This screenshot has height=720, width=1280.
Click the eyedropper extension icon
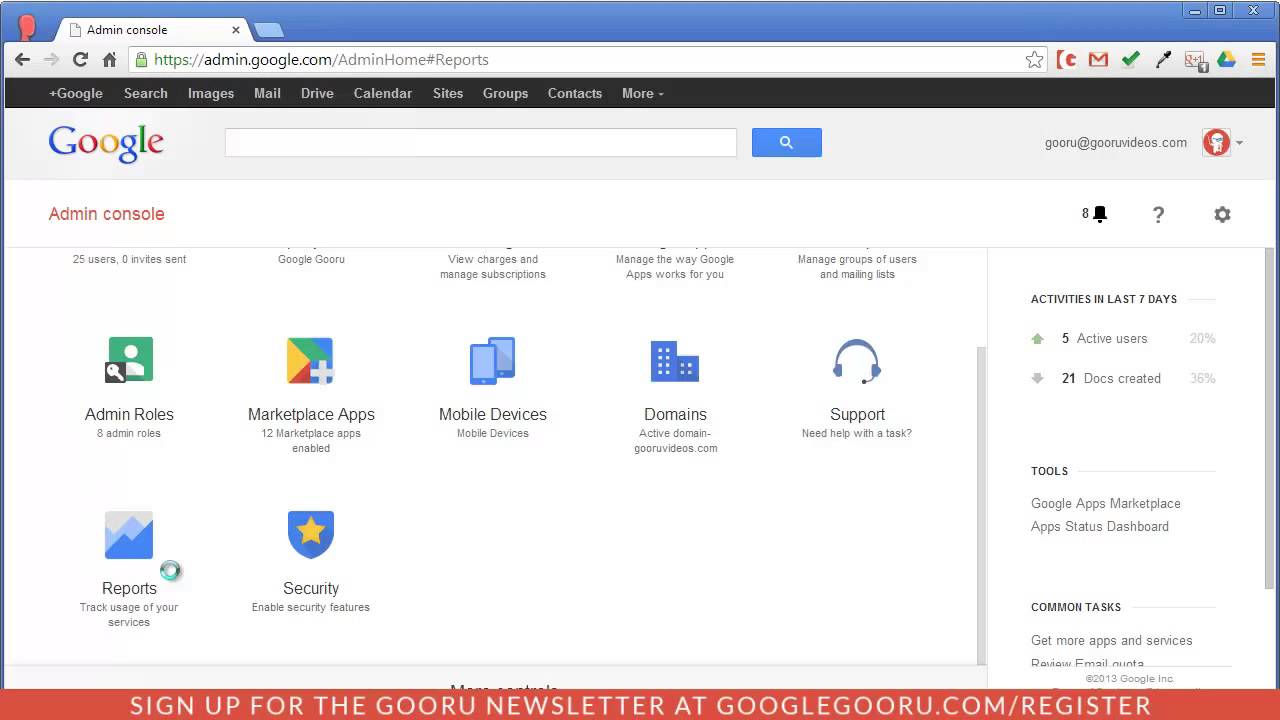point(1163,60)
